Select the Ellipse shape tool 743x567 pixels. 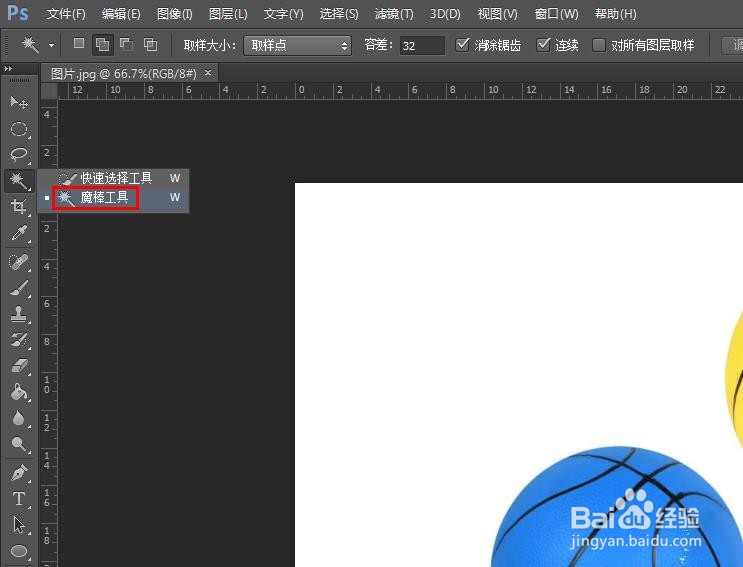(x=19, y=551)
